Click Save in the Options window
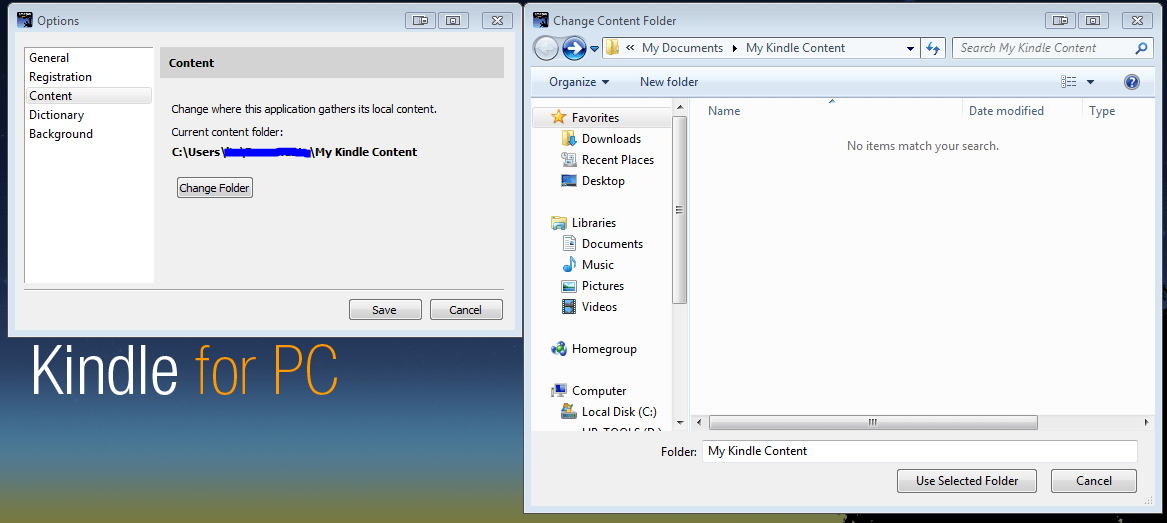Image resolution: width=1167 pixels, height=523 pixels. (x=385, y=309)
